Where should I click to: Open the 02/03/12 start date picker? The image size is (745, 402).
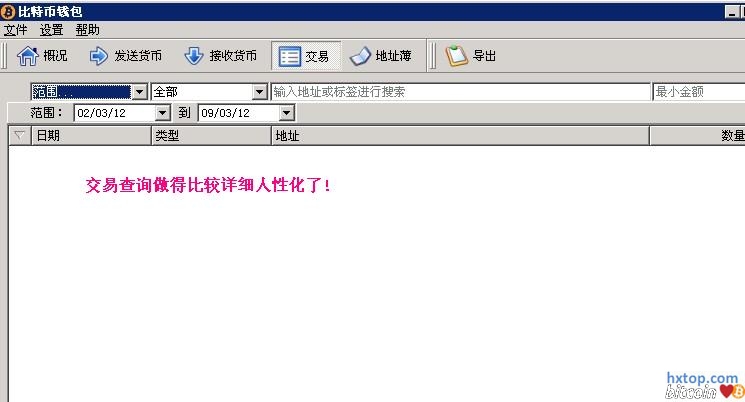[162, 113]
